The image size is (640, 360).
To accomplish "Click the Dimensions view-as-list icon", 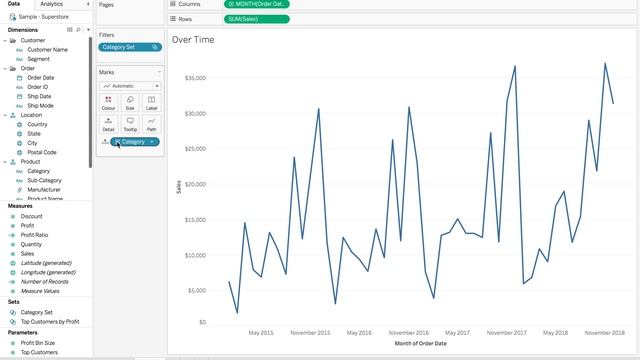I will [70, 30].
